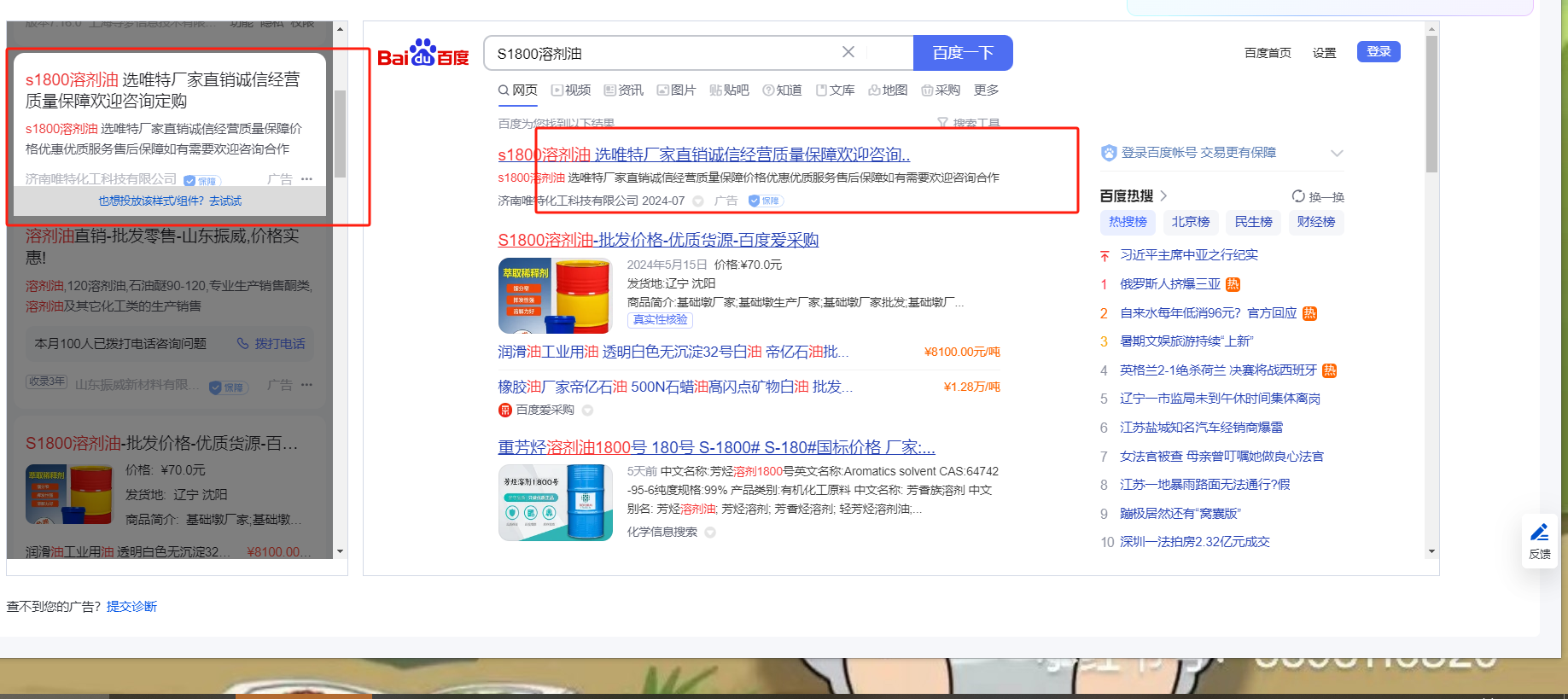Screen dimensions: 1568x699
Task: Open hot search 江苏盐城知名汽车经销商爆雷
Action: (x=1202, y=428)
